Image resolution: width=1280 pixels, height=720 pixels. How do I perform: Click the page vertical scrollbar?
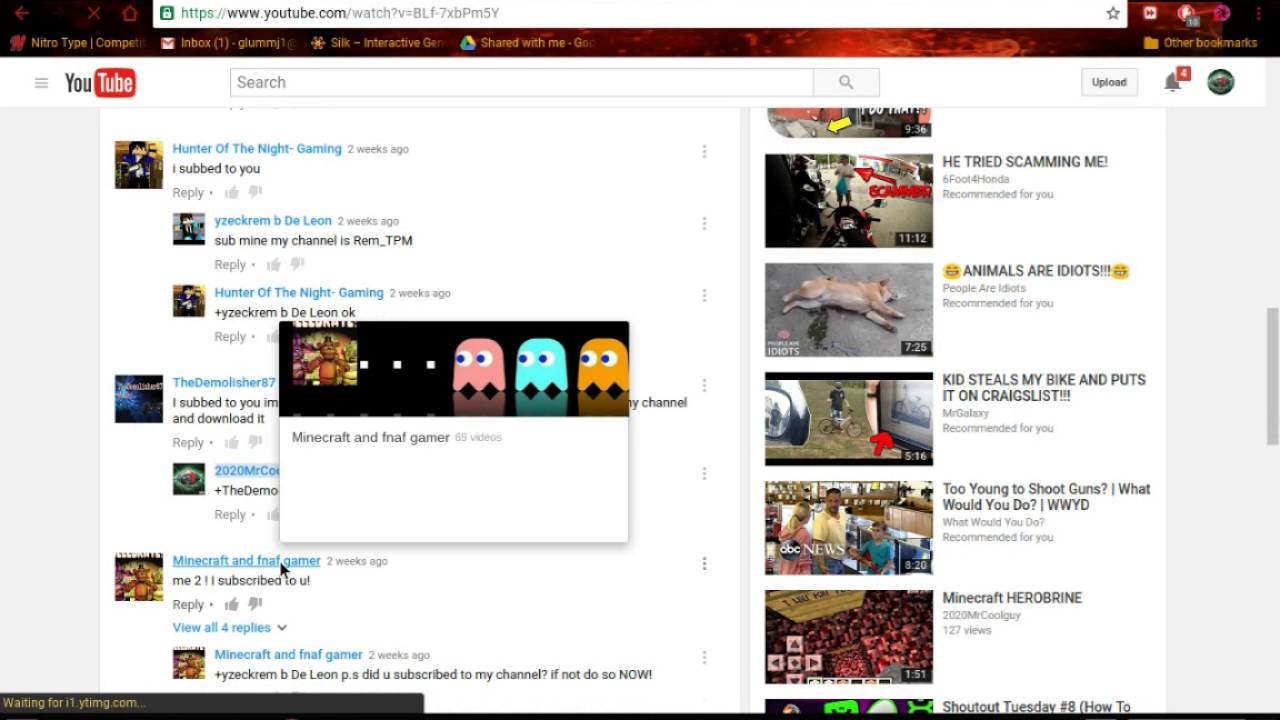click(1272, 375)
